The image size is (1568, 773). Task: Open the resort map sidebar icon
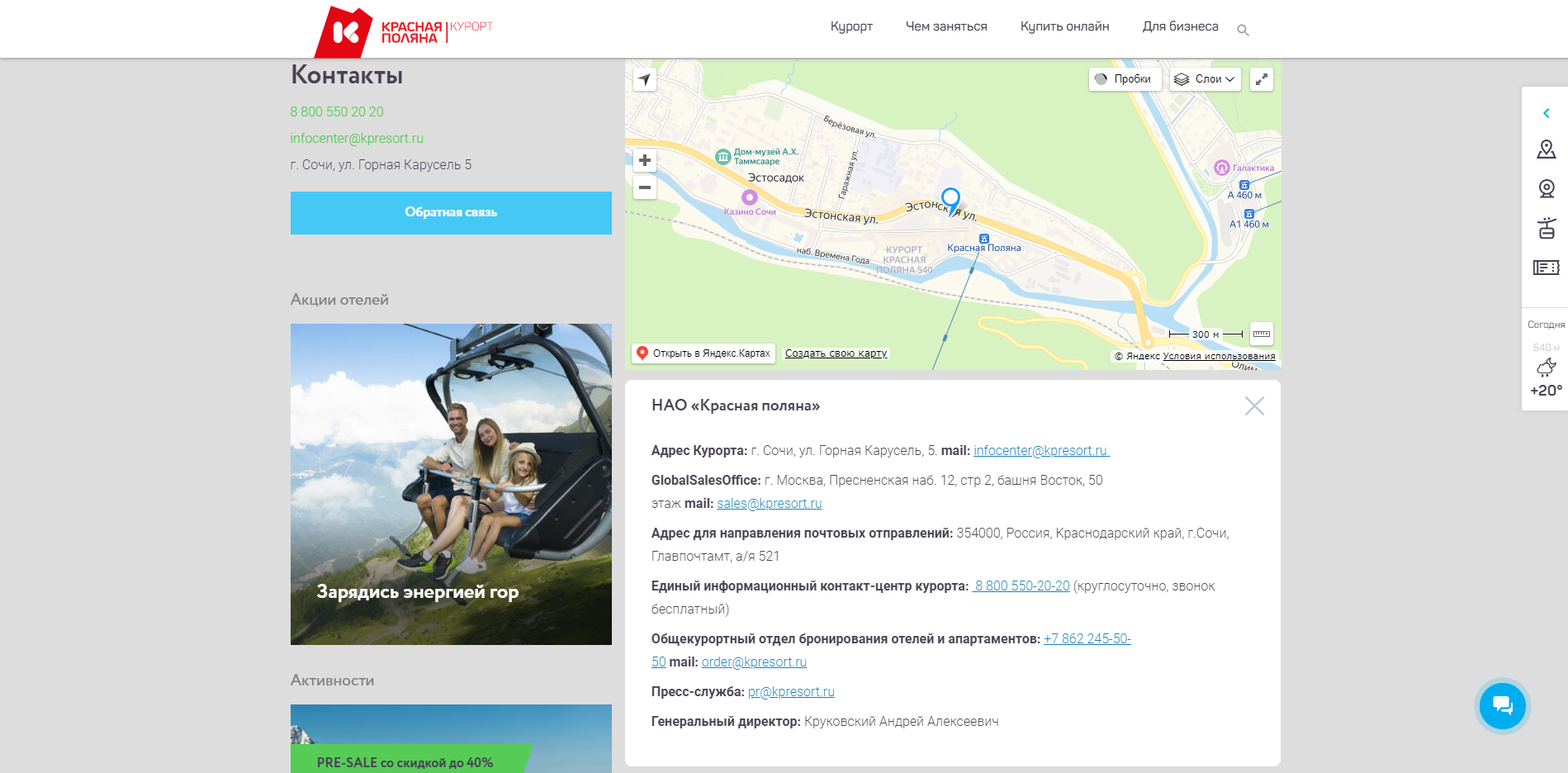click(1547, 149)
